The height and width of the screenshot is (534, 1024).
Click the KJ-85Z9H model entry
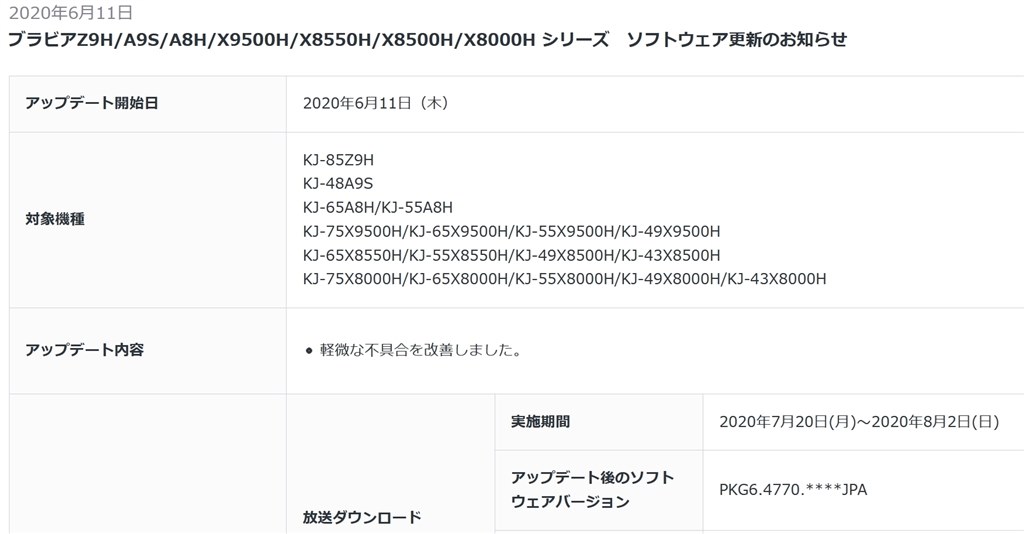[338, 160]
